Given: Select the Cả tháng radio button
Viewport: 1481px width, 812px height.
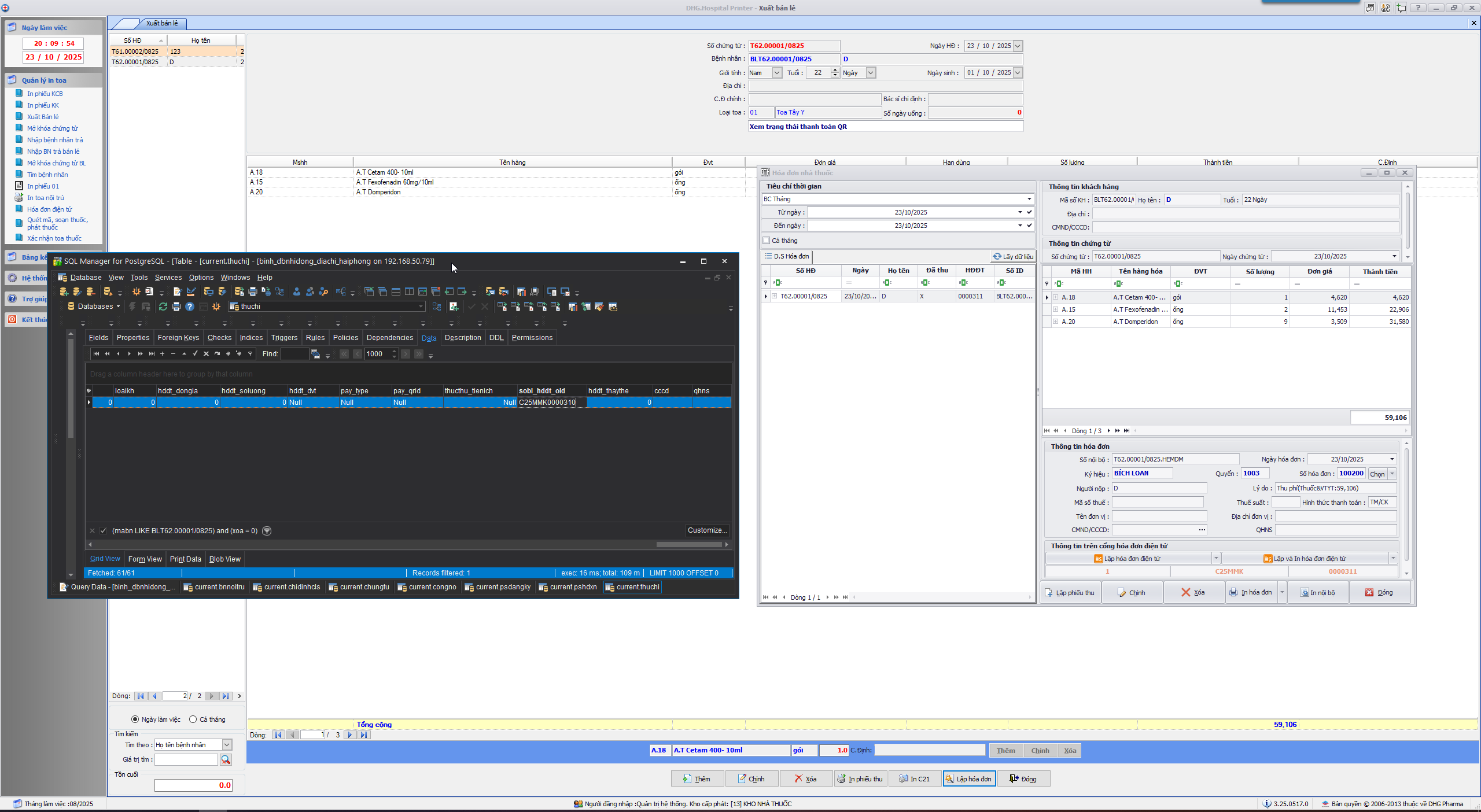Looking at the screenshot, I should [193, 719].
